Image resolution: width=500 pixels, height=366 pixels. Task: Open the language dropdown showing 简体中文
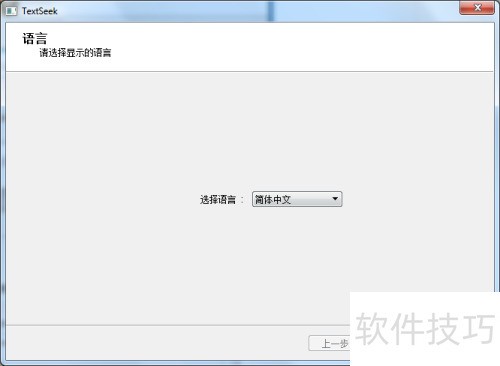point(297,199)
